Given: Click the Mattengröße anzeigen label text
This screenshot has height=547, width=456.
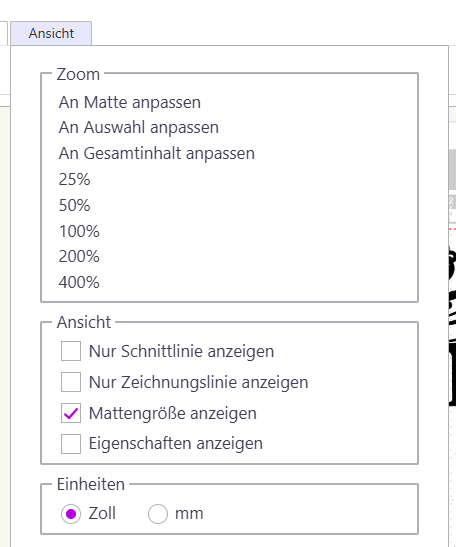Looking at the screenshot, I should tap(173, 413).
